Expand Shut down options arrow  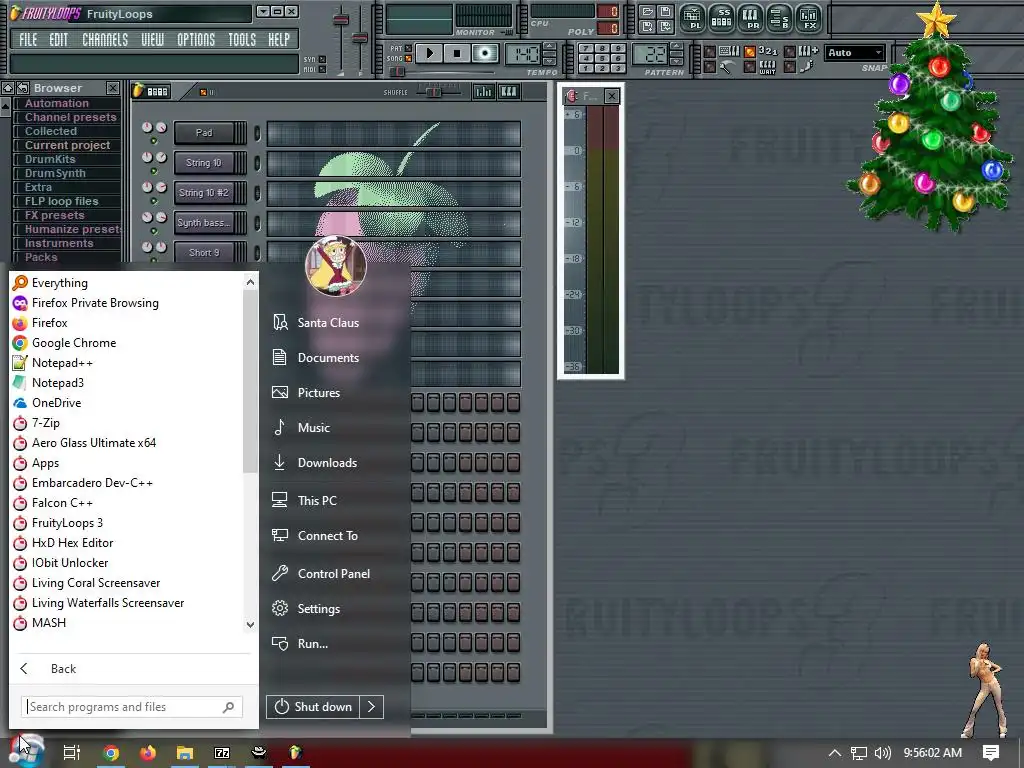[x=371, y=707]
